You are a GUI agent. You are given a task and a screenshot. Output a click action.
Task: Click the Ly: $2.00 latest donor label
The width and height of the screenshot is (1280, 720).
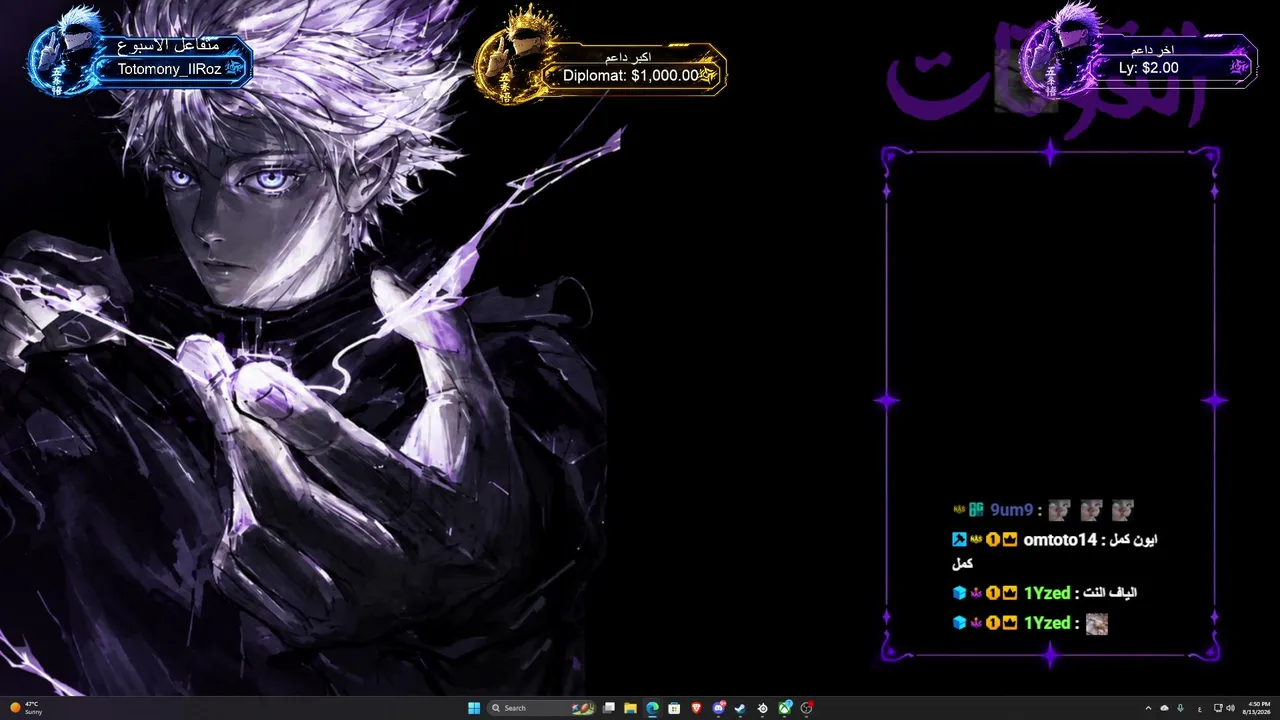click(1148, 68)
